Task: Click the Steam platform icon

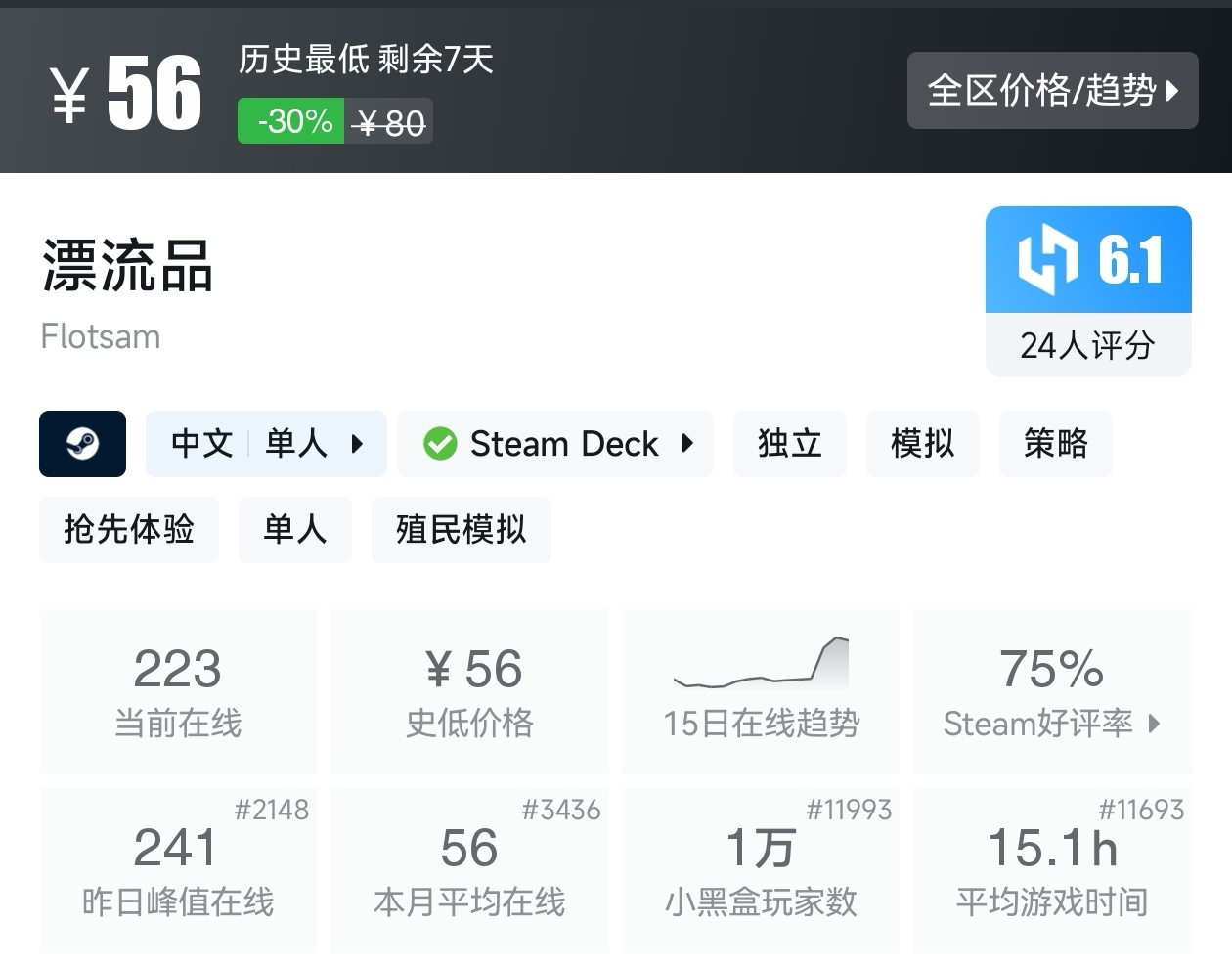Action: 82,444
